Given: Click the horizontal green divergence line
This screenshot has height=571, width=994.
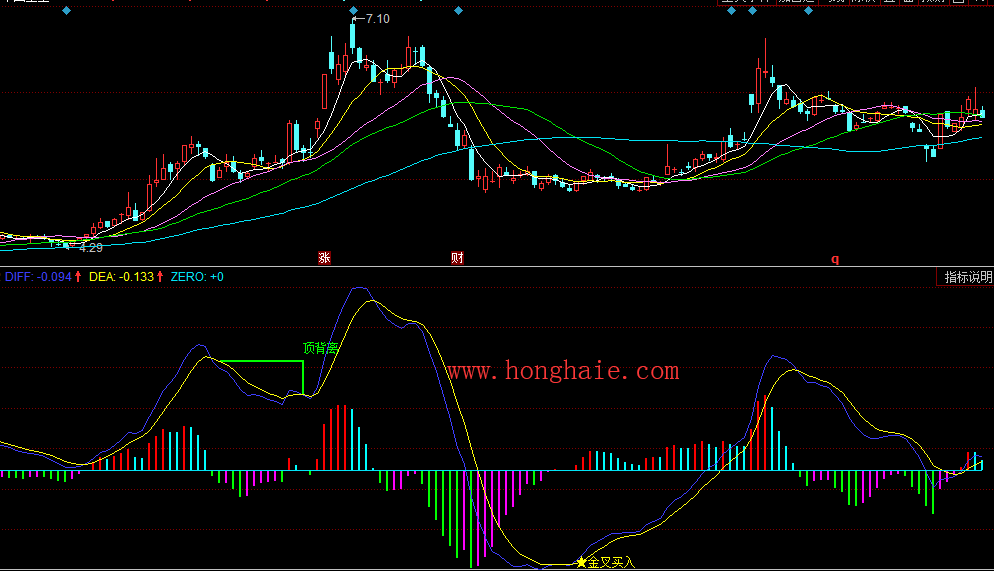Looking at the screenshot, I should pos(260,361).
